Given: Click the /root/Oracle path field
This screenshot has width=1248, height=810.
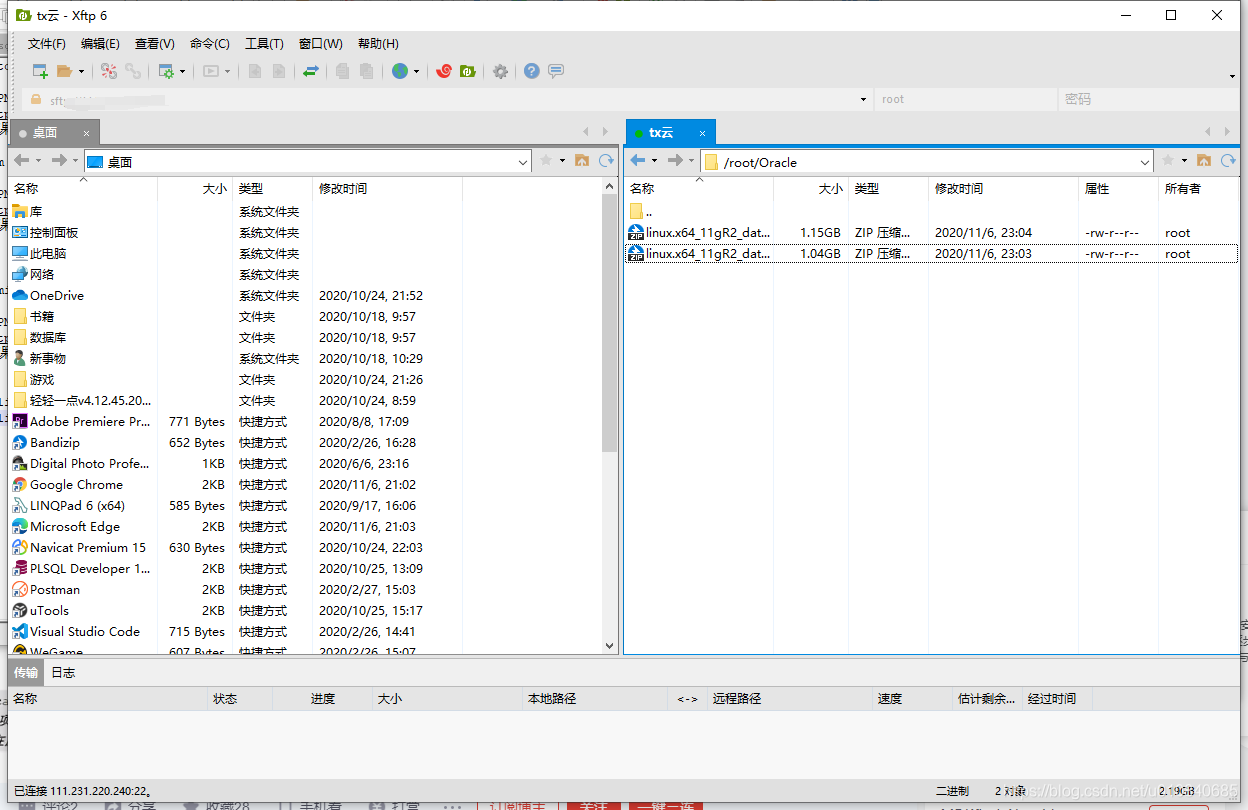Looking at the screenshot, I should [x=927, y=162].
